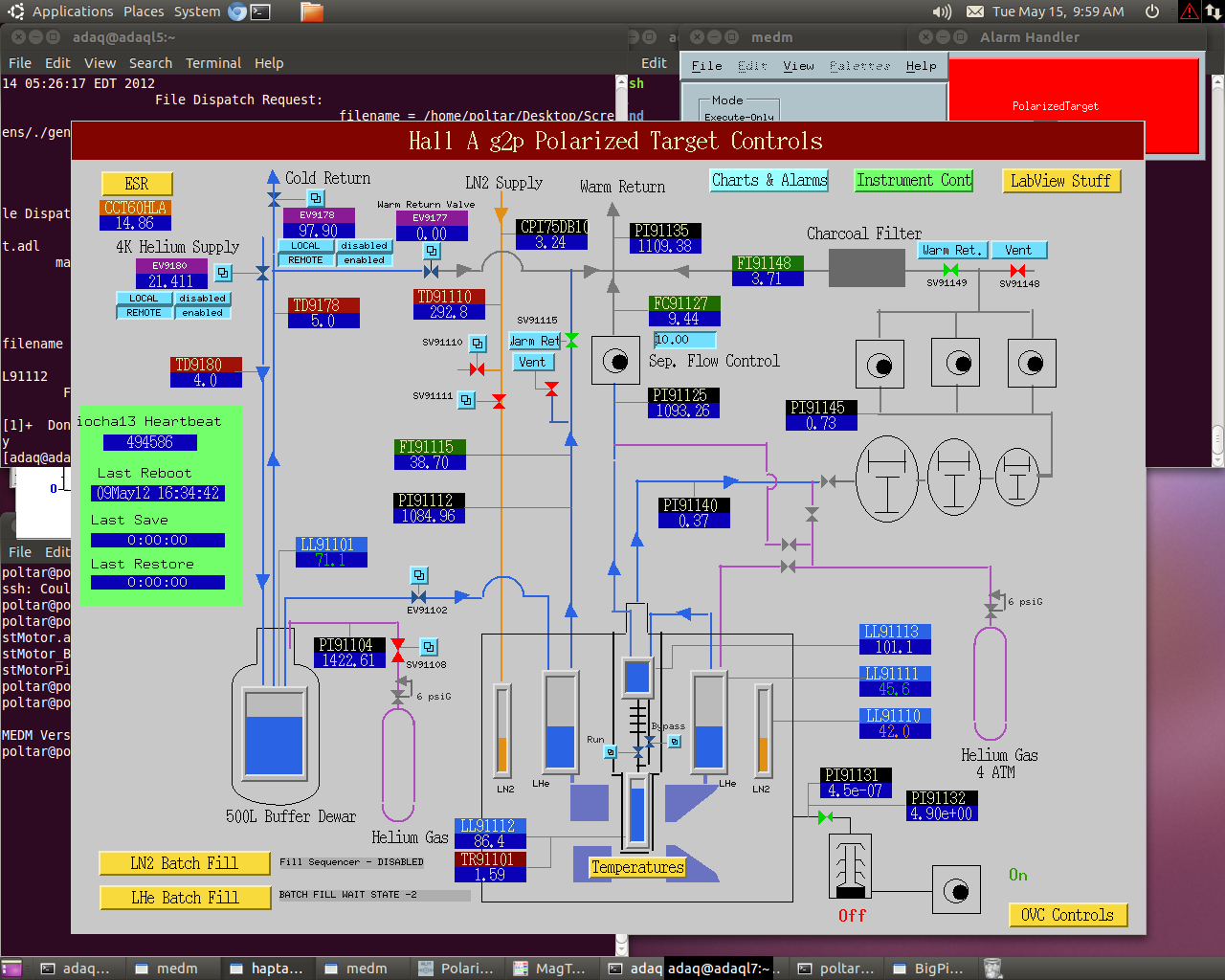This screenshot has width=1225, height=980.
Task: Click the PI91104 pressure readout 1422.61
Action: pyautogui.click(x=349, y=660)
